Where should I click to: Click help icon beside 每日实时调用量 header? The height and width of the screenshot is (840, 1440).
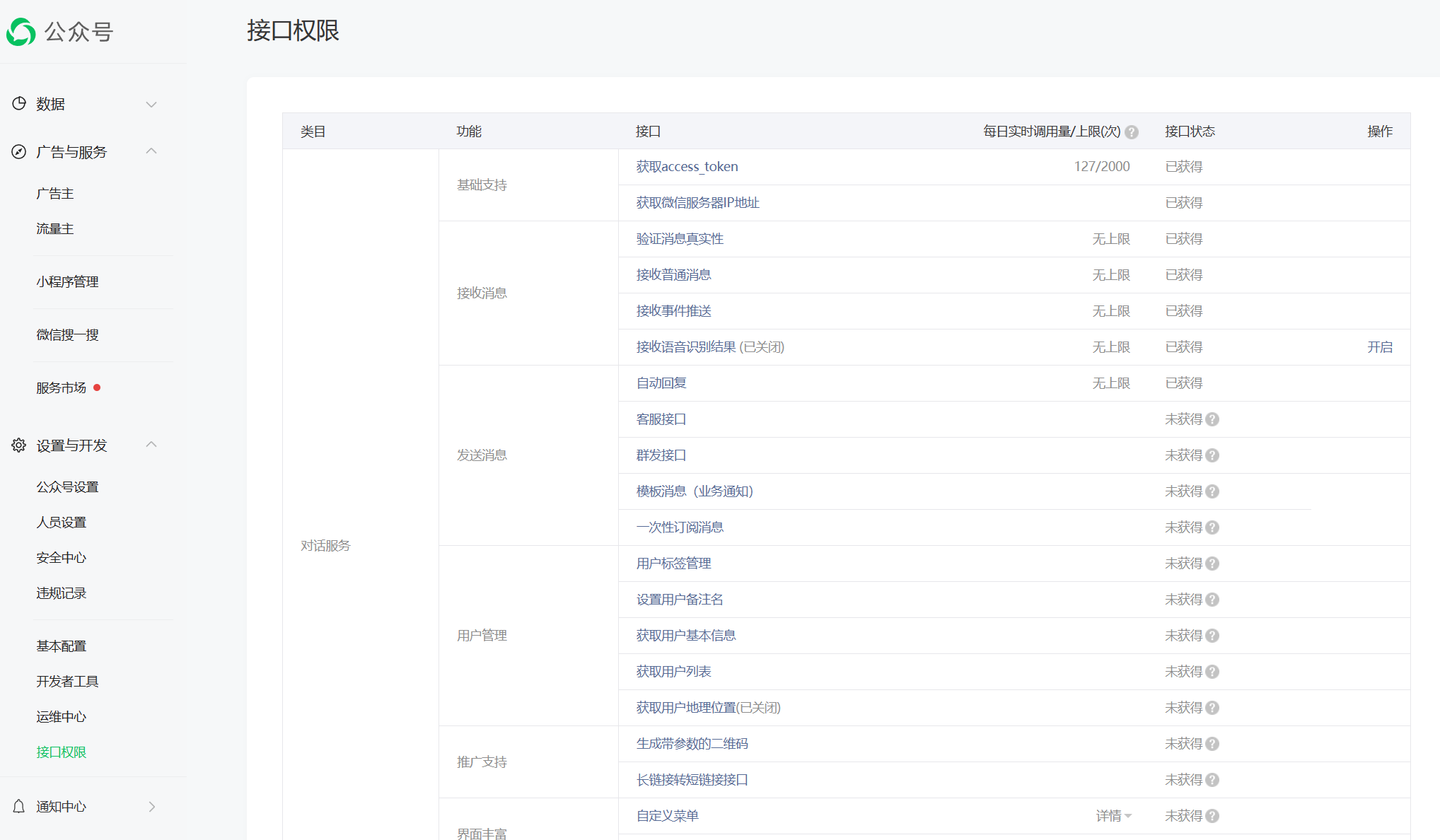click(x=1132, y=132)
